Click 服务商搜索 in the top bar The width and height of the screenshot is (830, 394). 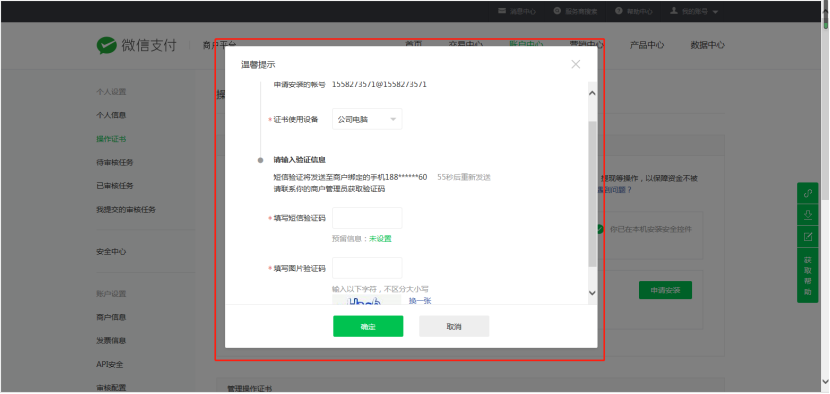tap(581, 12)
